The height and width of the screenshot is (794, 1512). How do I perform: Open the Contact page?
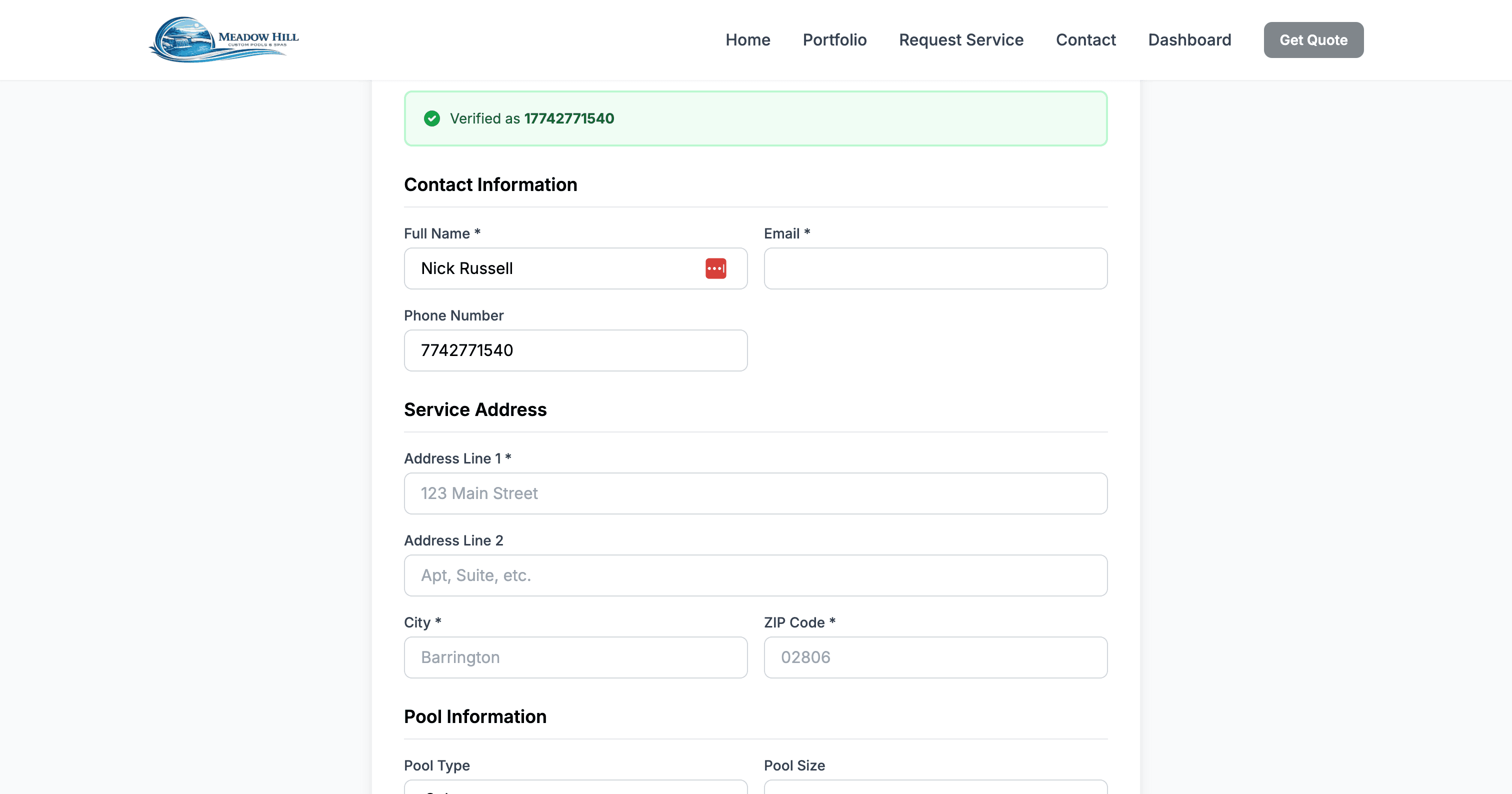click(x=1085, y=39)
